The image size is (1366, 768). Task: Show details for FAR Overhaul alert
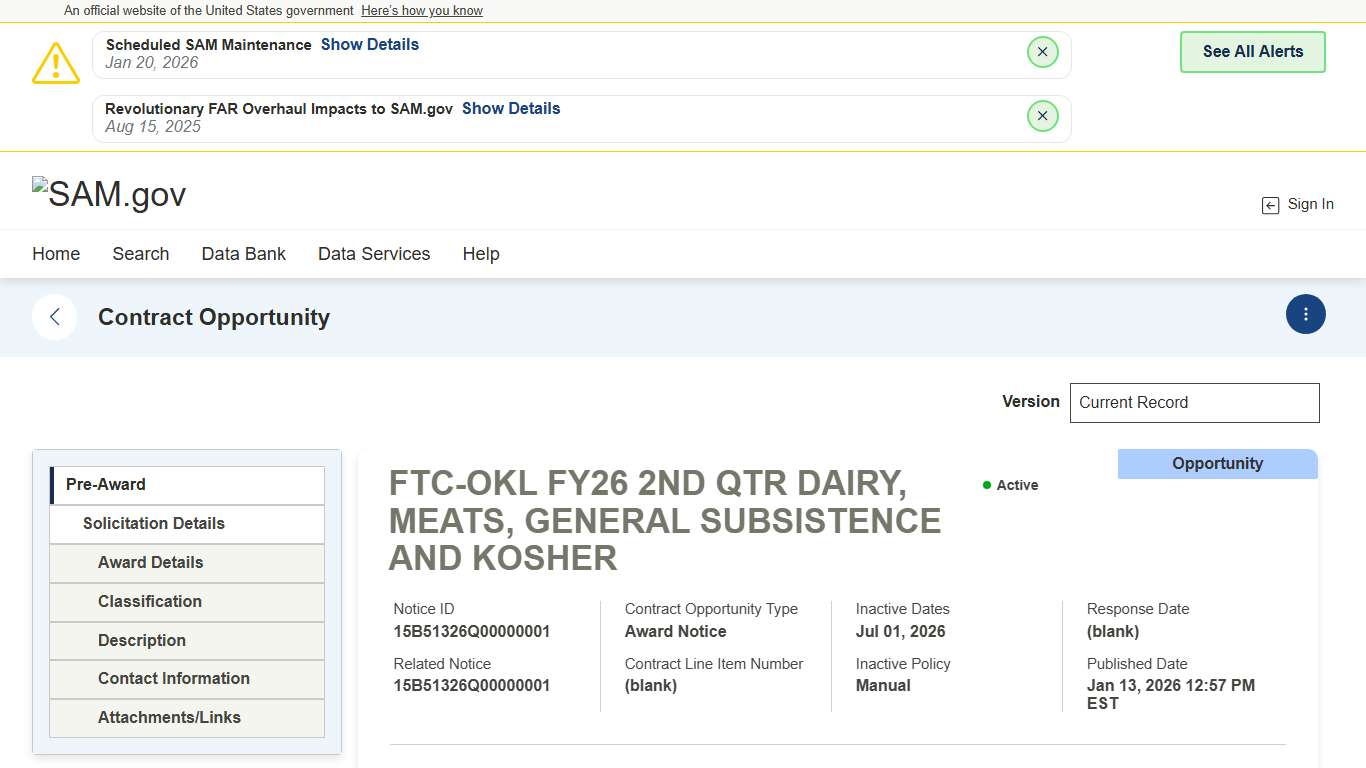[510, 109]
